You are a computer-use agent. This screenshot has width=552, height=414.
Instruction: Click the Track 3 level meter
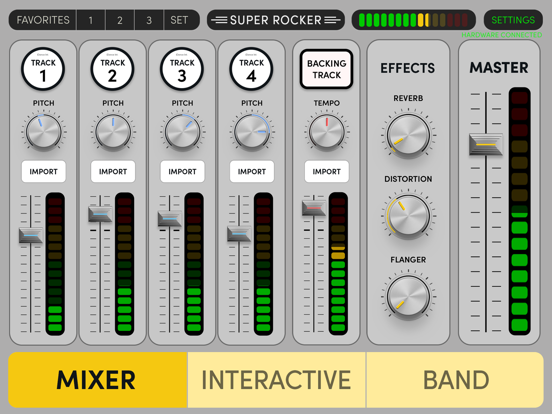point(194,264)
